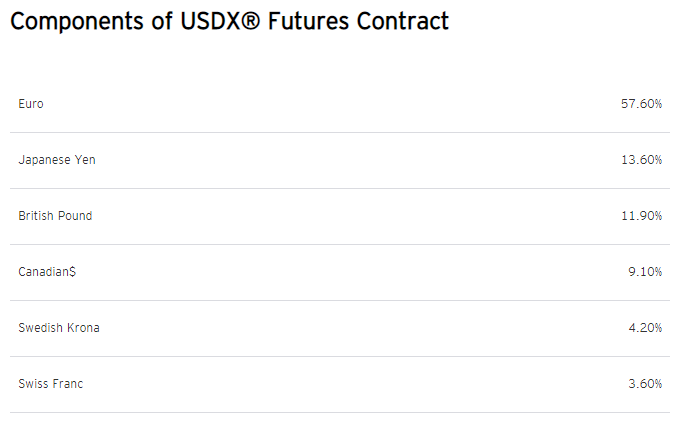This screenshot has width=682, height=427.
Task: Select the British Pound row label
Action: coord(55,216)
